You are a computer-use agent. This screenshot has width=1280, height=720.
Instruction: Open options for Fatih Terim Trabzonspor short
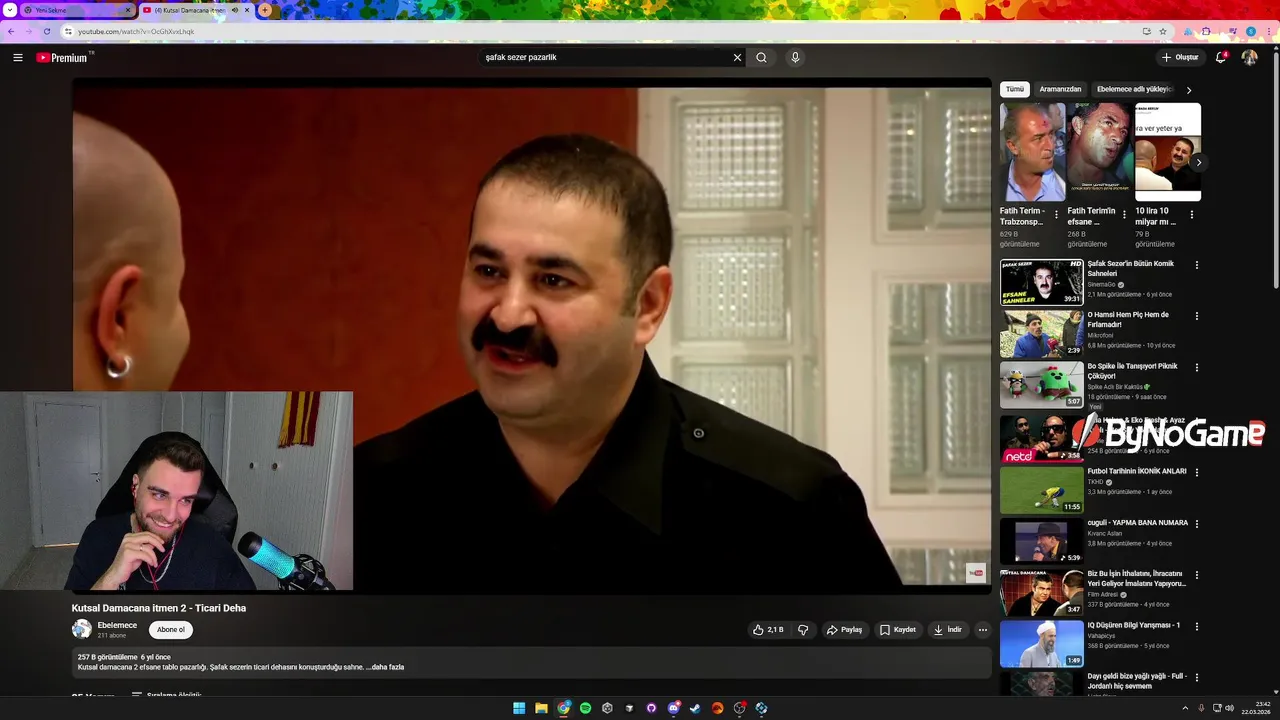coord(1056,214)
